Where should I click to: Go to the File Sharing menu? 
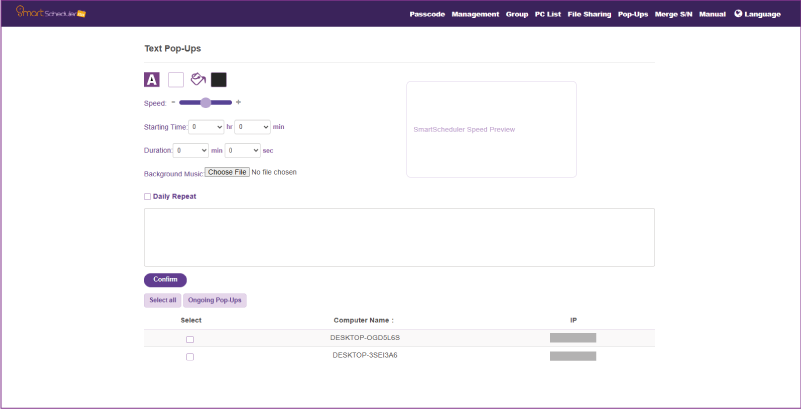tap(589, 15)
